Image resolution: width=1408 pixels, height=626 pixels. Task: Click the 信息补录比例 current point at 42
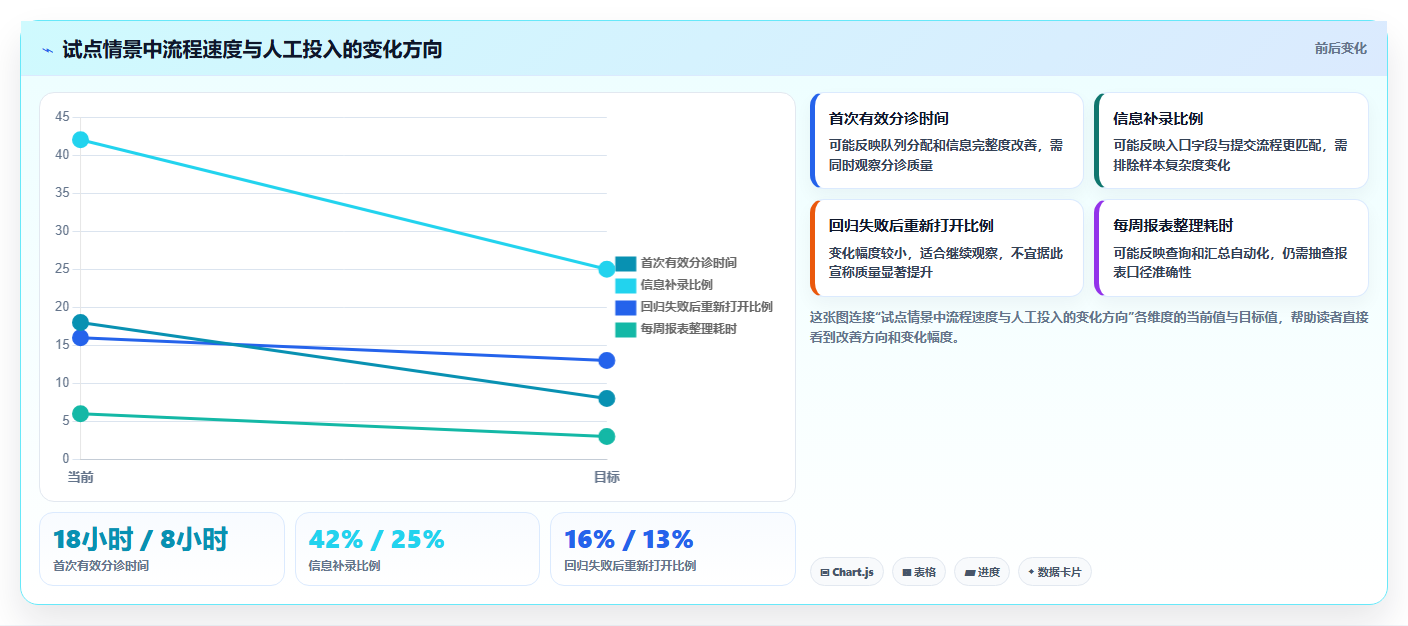(80, 140)
